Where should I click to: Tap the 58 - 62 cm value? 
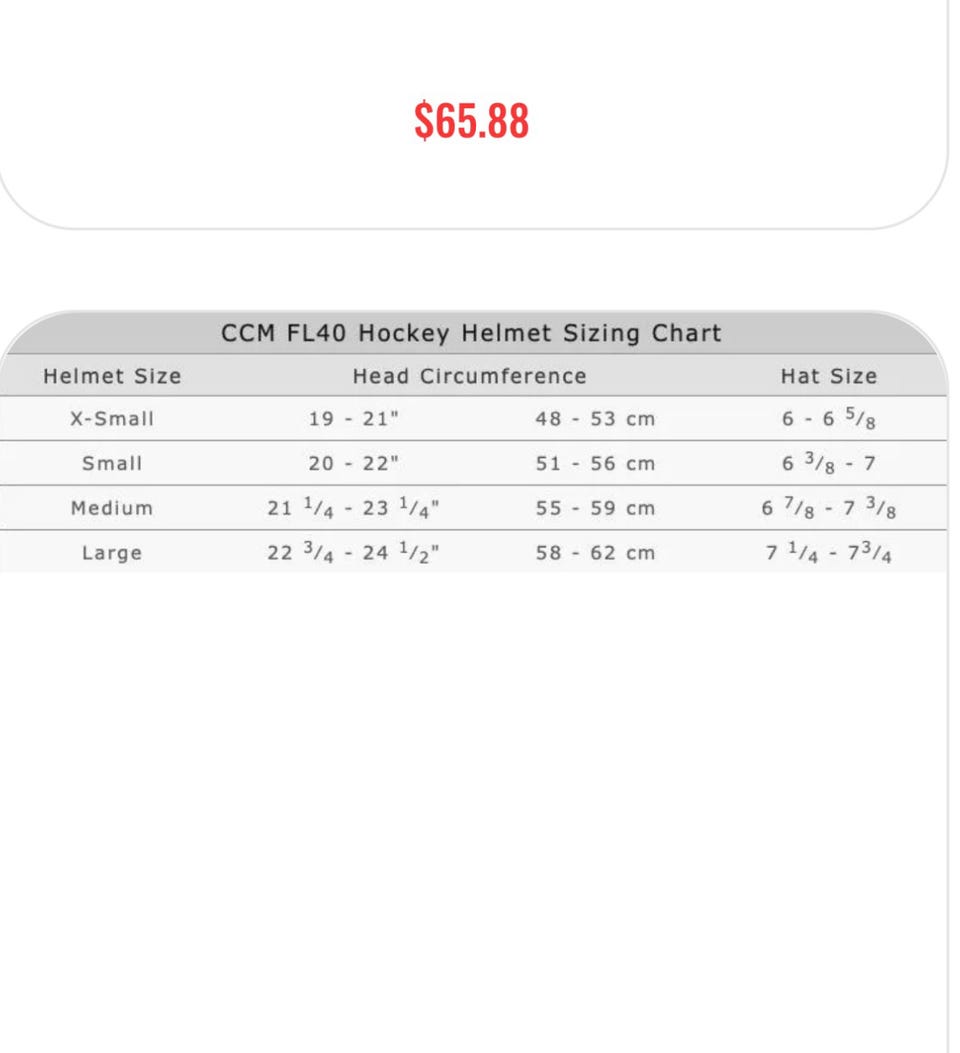click(595, 553)
